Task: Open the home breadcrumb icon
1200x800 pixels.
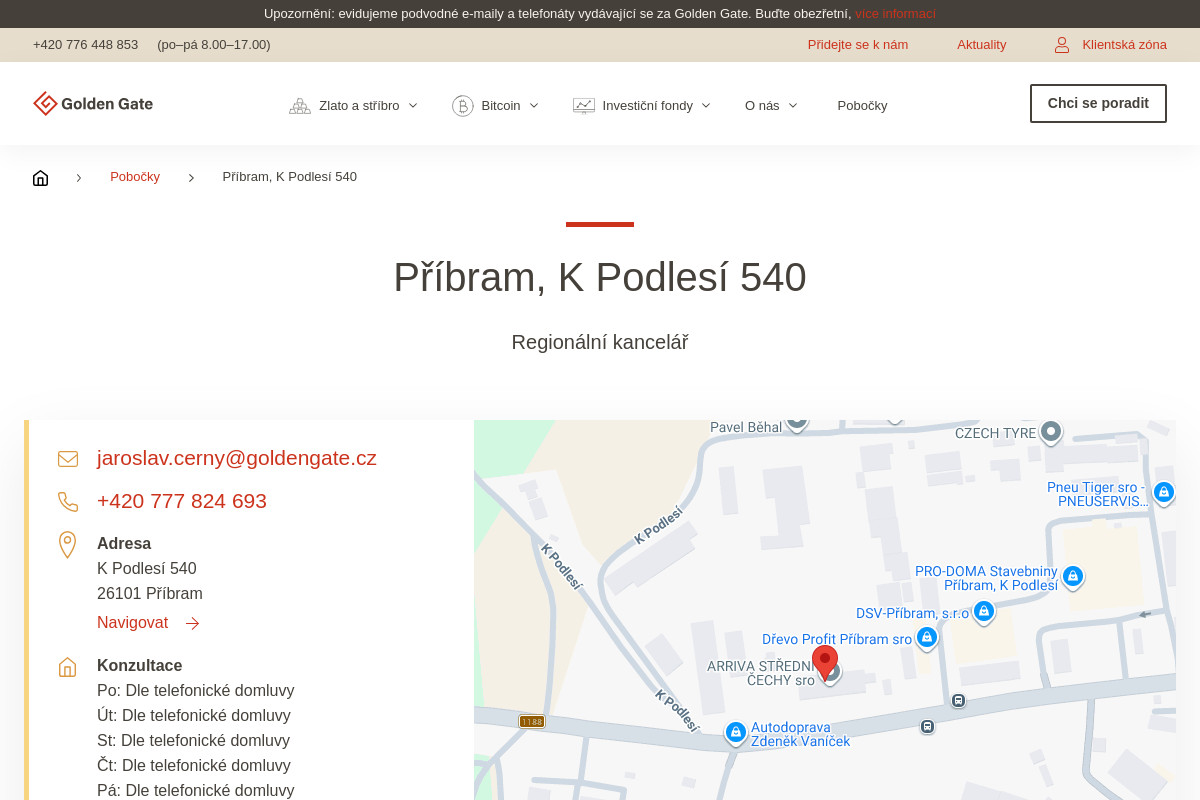Action: pyautogui.click(x=40, y=178)
